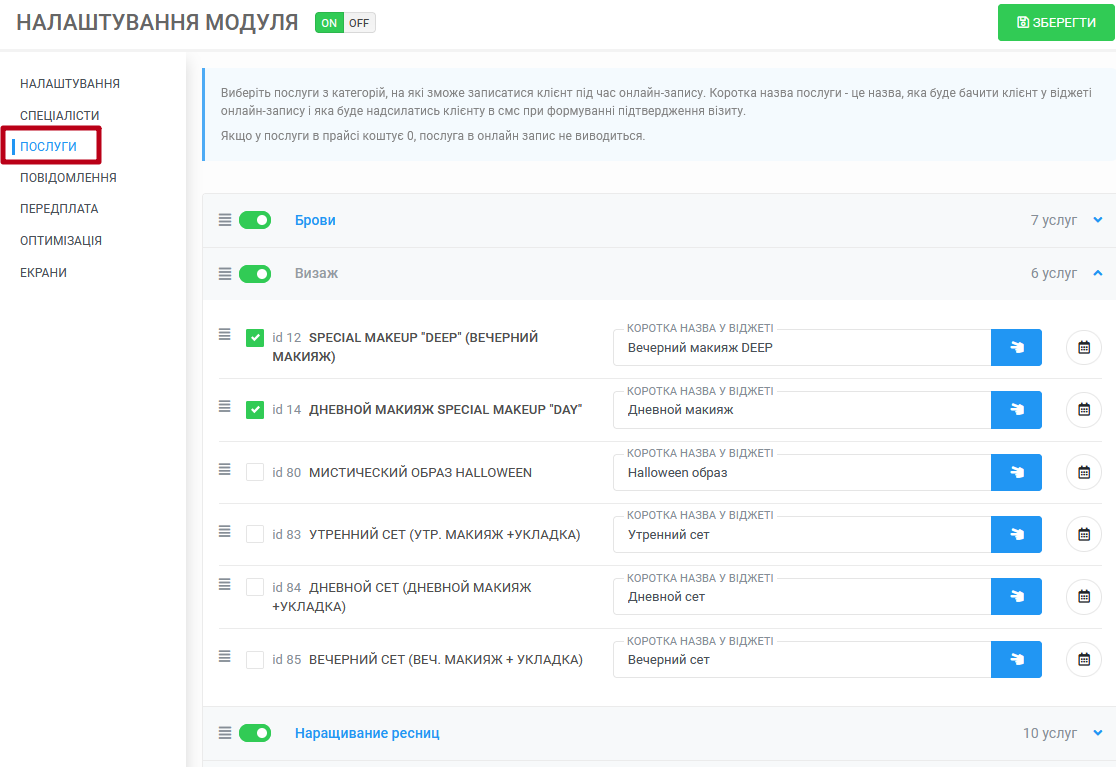The height and width of the screenshot is (767, 1116).
Task: Click drag handle of id 83 service row
Action: coord(225,531)
